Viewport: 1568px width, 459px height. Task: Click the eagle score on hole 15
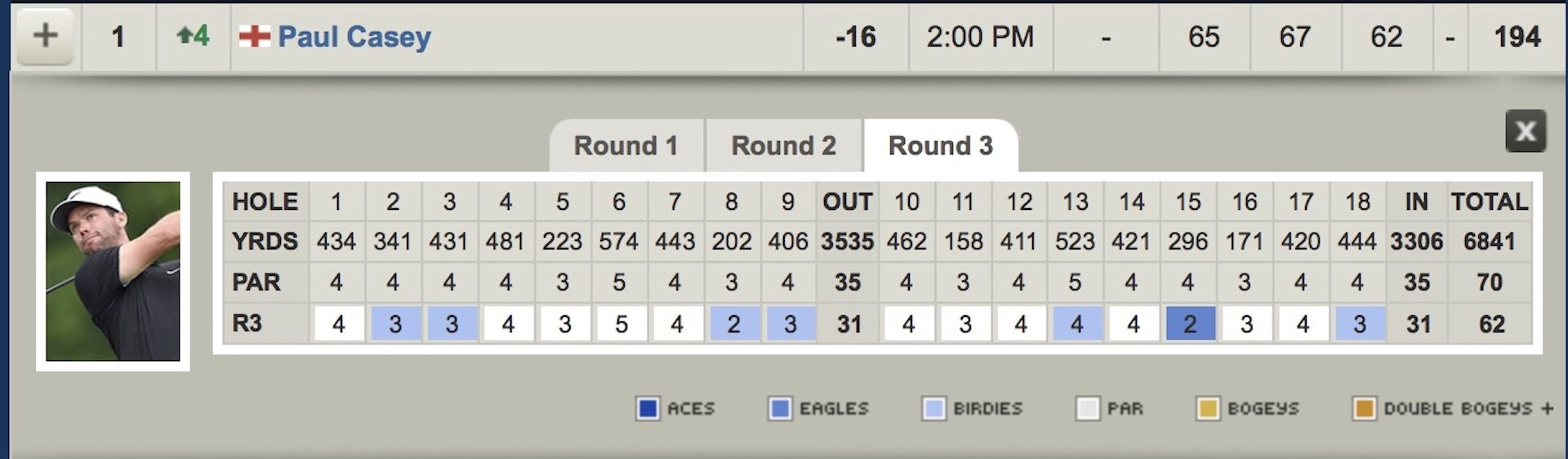(1190, 324)
